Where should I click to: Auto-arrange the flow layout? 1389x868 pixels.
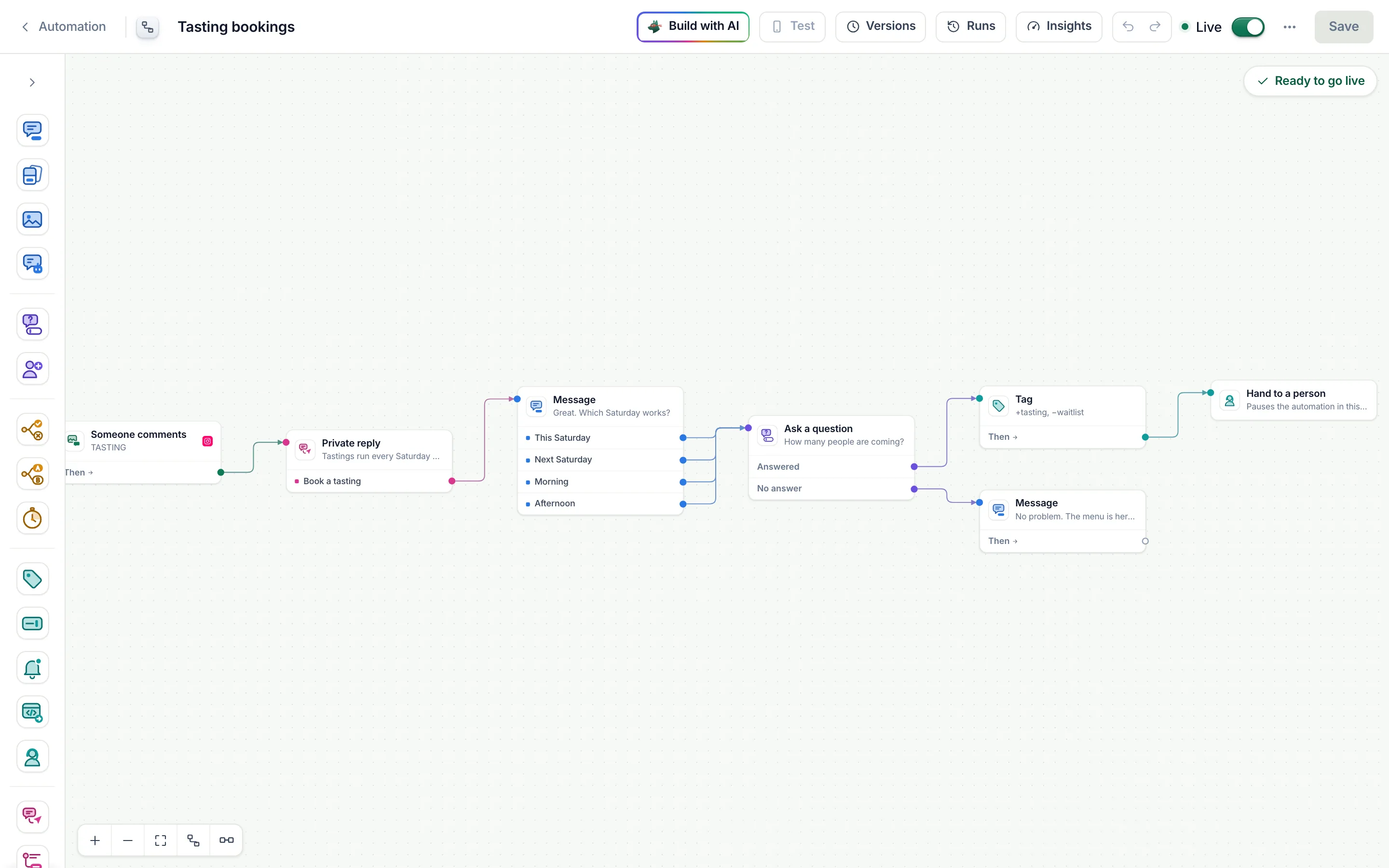(x=193, y=841)
